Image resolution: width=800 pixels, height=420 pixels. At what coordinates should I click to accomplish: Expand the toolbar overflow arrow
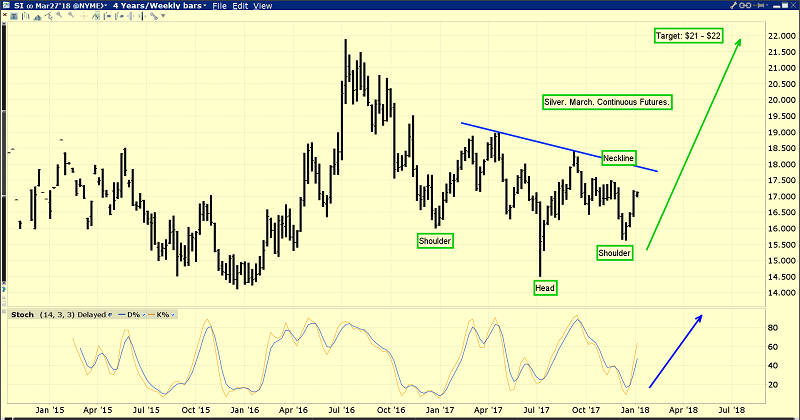[163, 16]
